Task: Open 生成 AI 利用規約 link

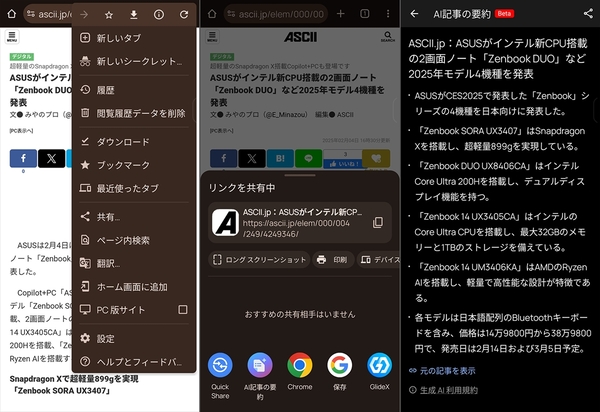Action: (443, 390)
